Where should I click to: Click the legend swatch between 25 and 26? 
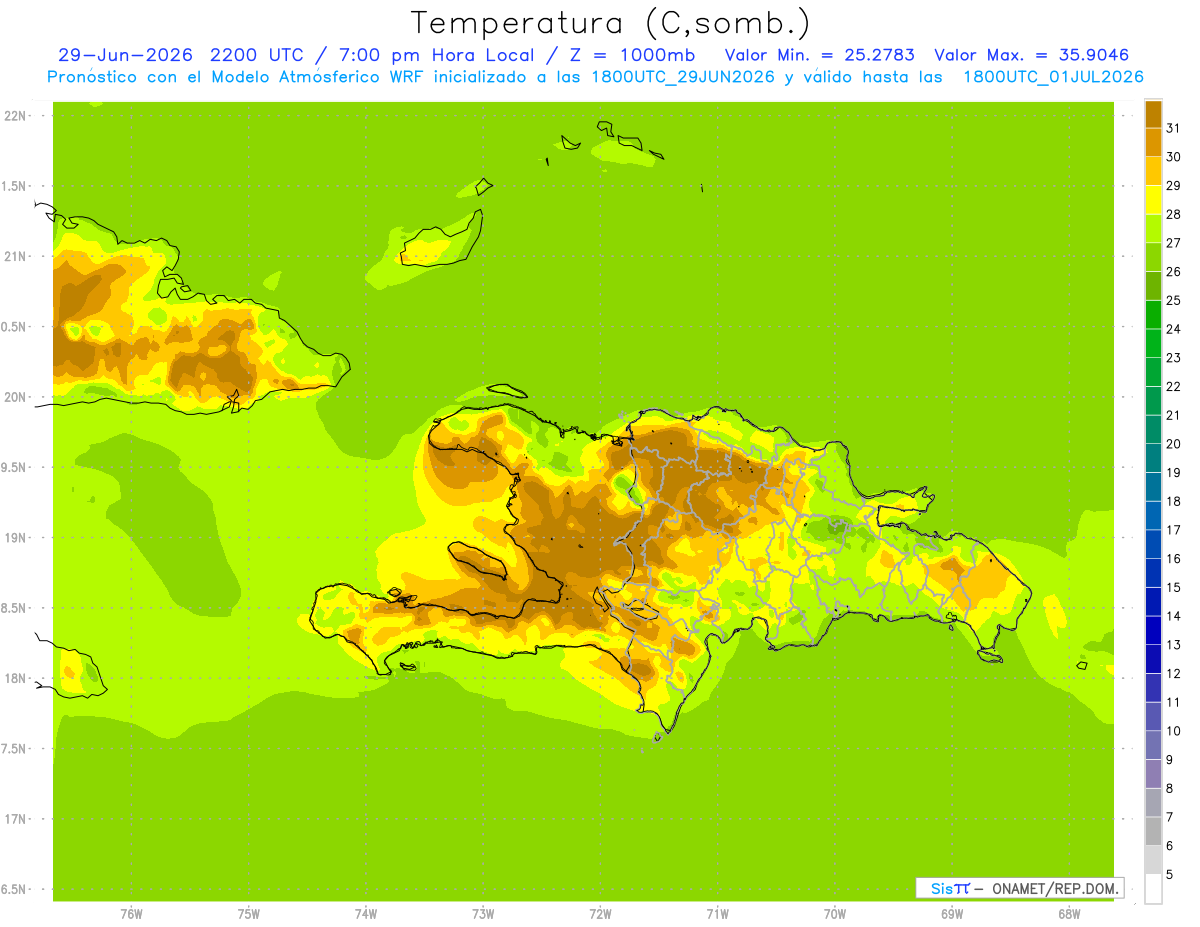1153,286
